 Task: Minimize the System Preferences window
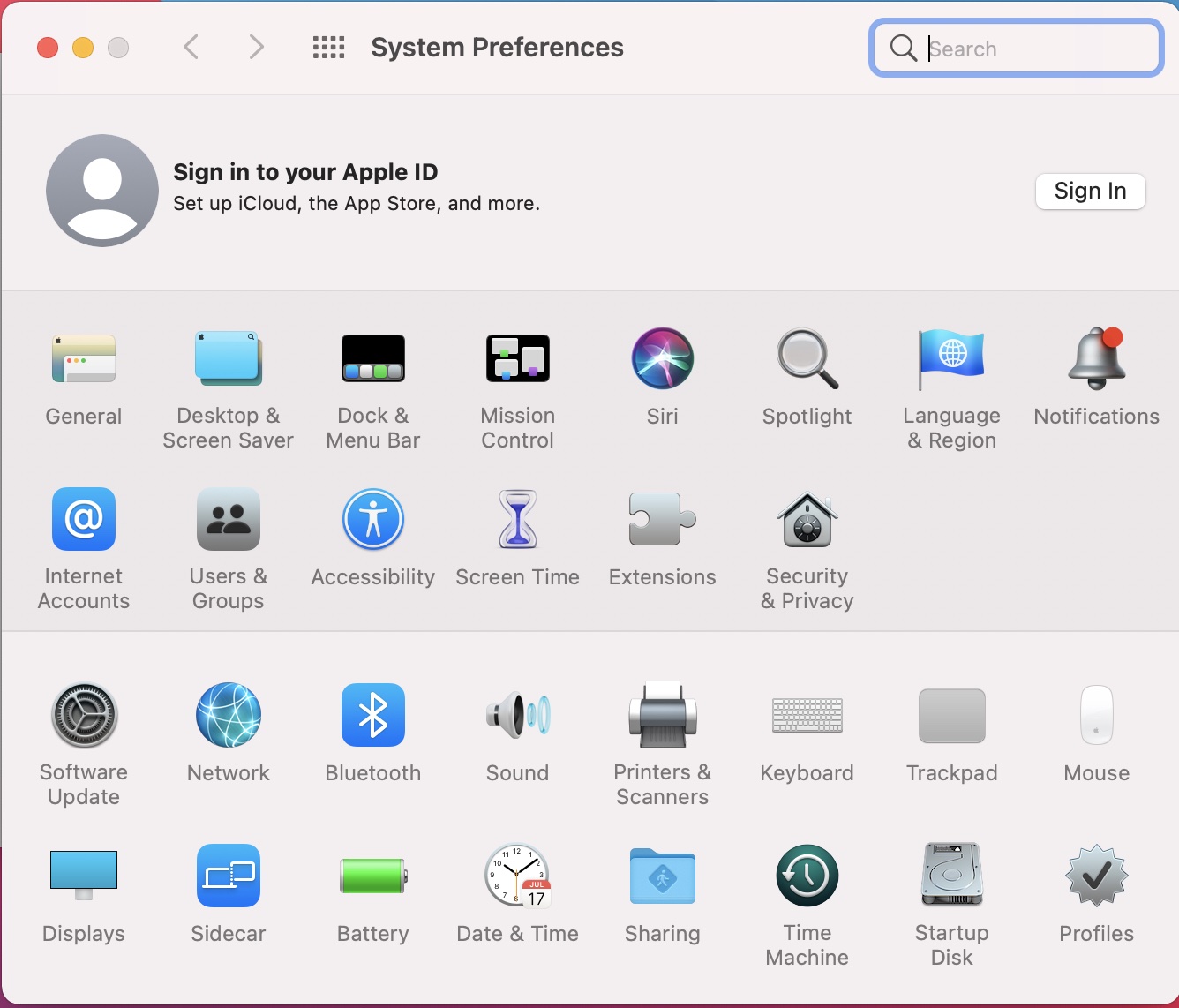83,48
